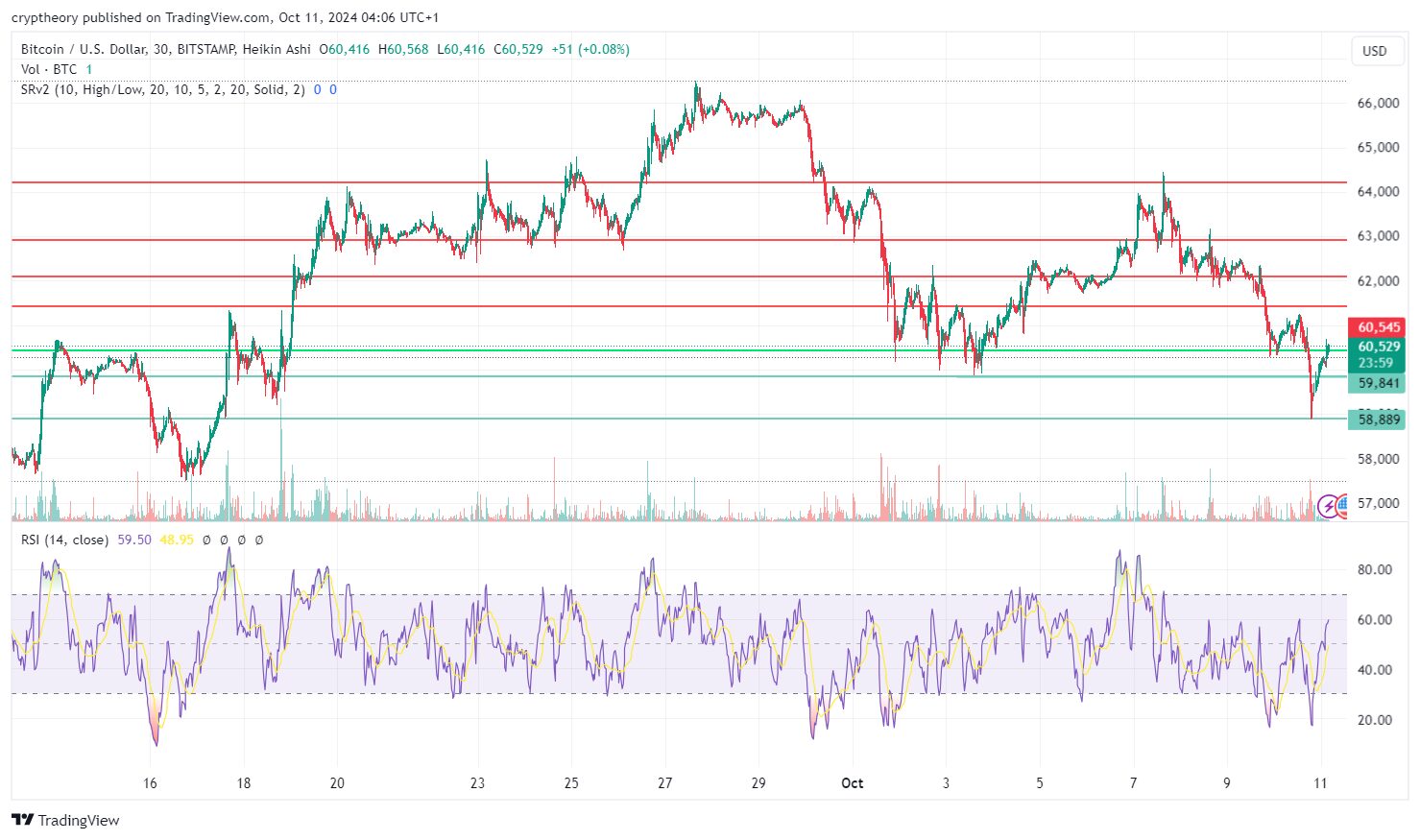This screenshot has width=1420, height=840.
Task: Click the date label 25 on time axis
Action: click(571, 783)
